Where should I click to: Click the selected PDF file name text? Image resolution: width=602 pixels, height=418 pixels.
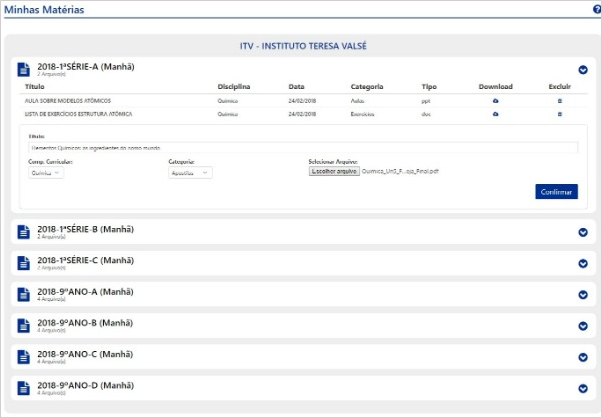click(x=400, y=172)
